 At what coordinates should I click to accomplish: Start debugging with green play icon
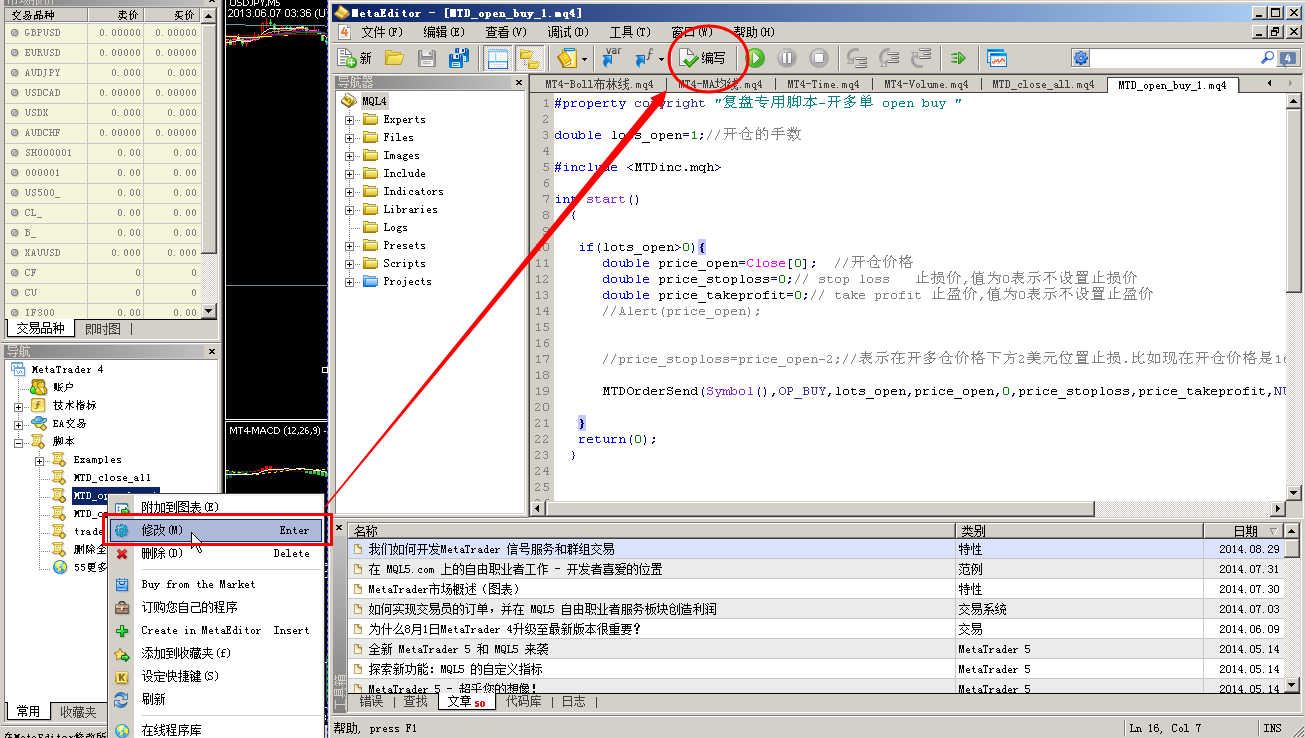pyautogui.click(x=756, y=58)
